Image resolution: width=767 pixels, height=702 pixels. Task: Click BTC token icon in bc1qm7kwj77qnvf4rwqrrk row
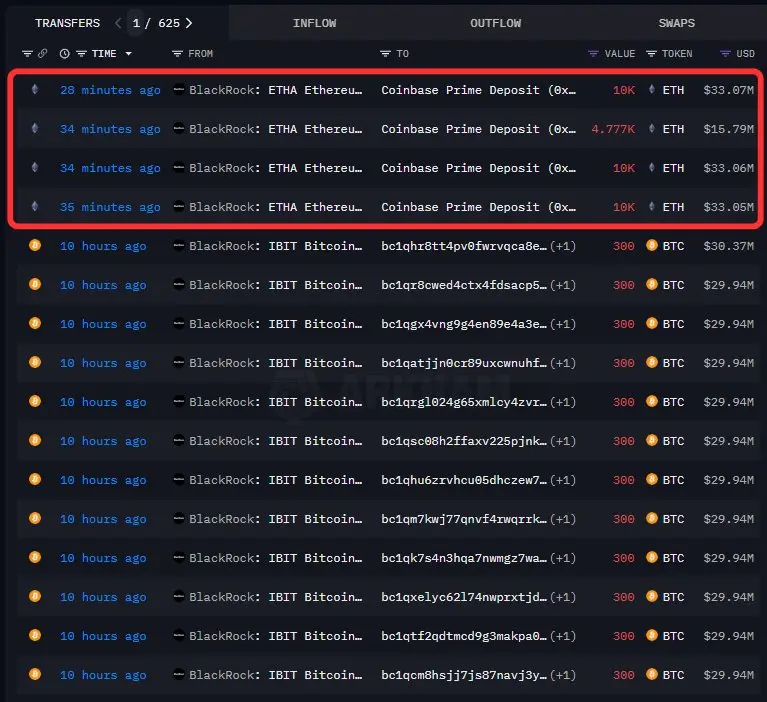[652, 518]
